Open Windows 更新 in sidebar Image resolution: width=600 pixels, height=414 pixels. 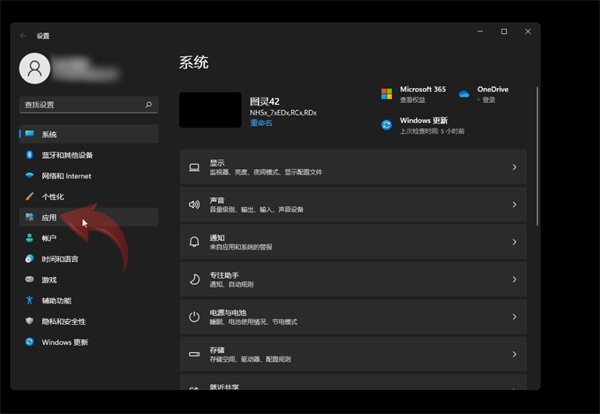pyautogui.click(x=64, y=342)
